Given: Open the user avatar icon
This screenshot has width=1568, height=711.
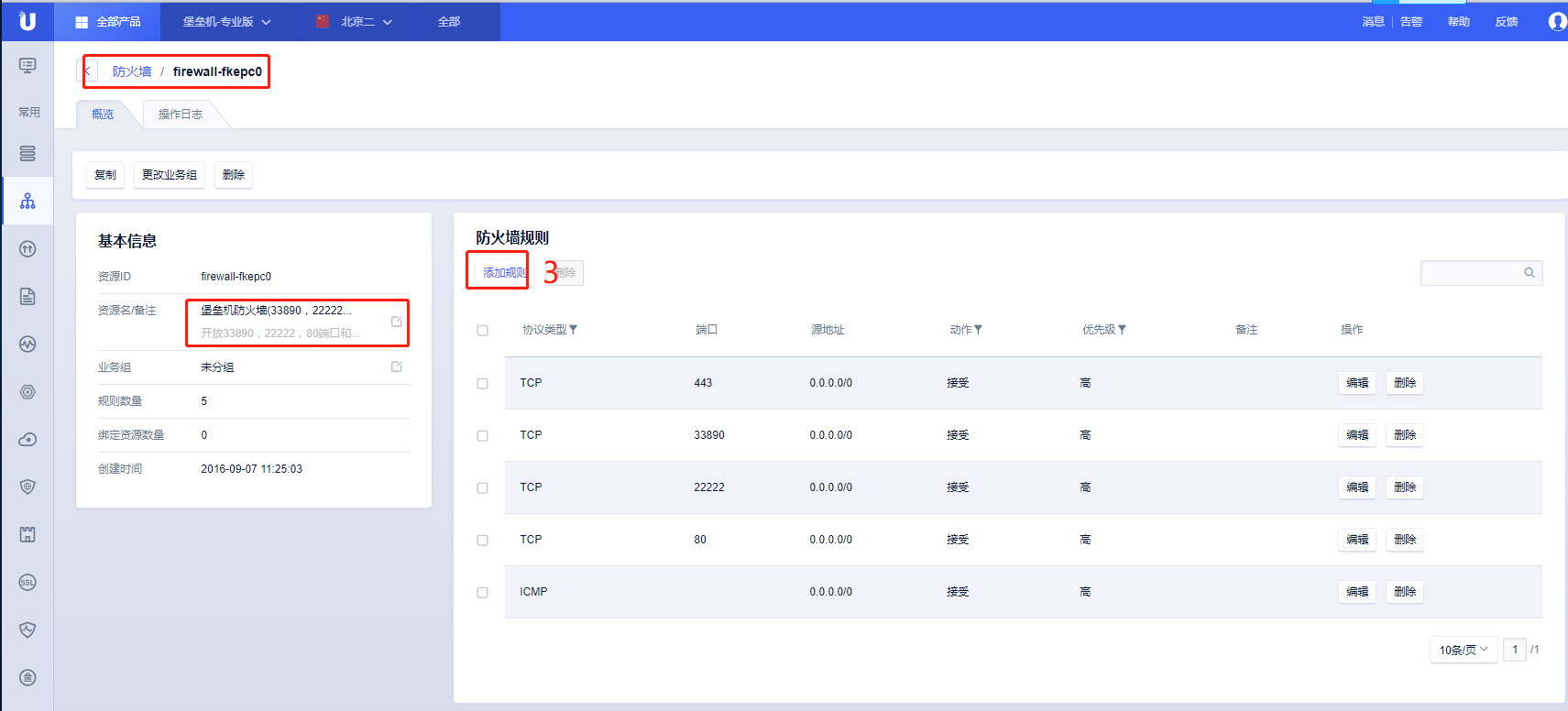Looking at the screenshot, I should click(1556, 21).
